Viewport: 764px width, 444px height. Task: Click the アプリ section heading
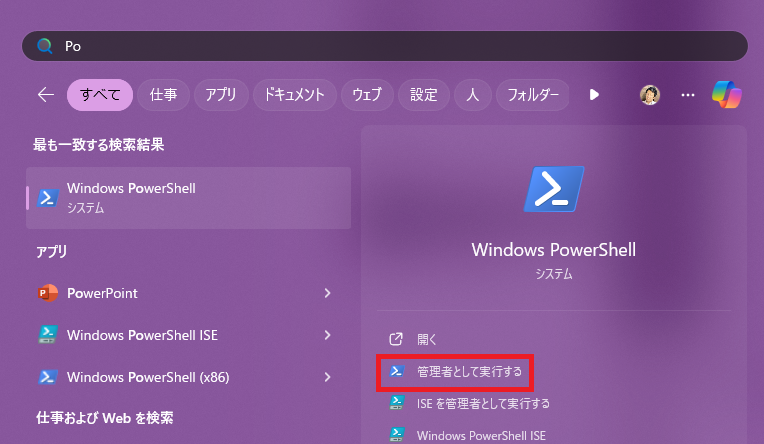pos(52,251)
